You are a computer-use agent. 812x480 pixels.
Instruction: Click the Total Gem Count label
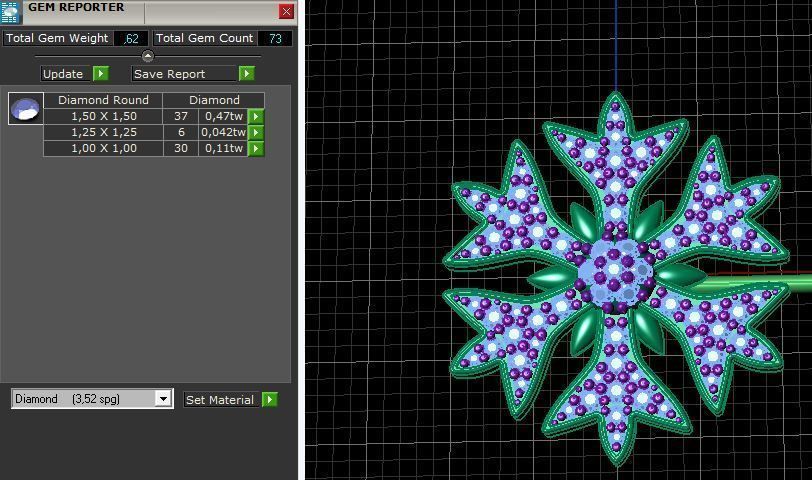pos(205,38)
